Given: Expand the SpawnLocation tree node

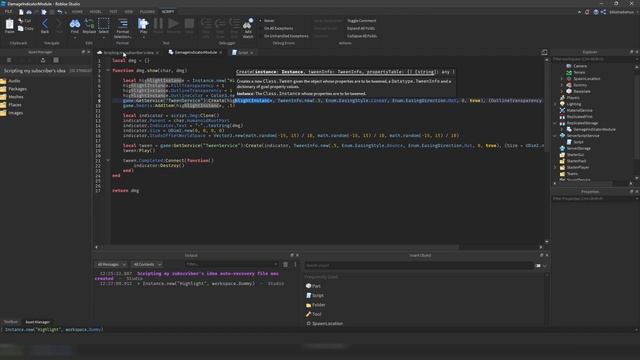Looking at the screenshot, I should (x=562, y=78).
